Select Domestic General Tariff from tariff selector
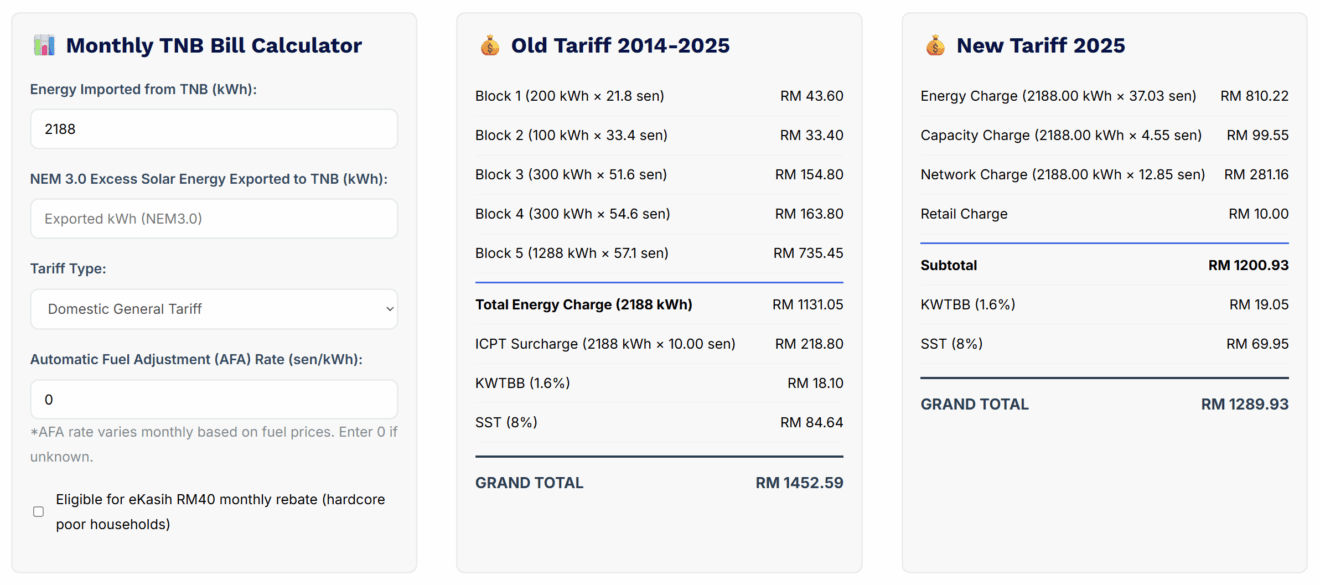1320x585 pixels. pos(213,309)
